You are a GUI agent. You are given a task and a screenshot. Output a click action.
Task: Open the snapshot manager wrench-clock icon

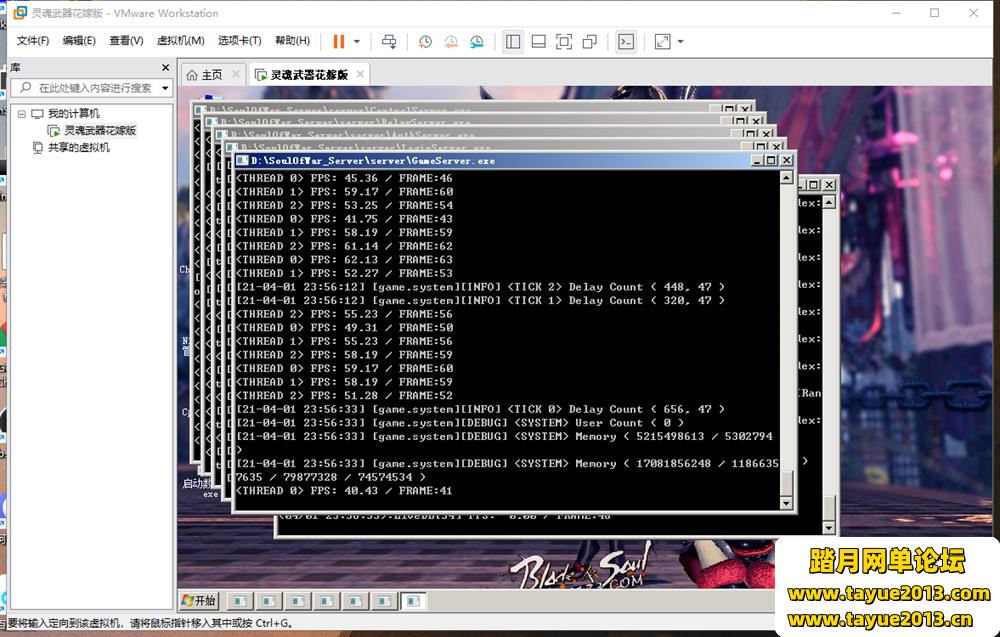click(x=477, y=41)
